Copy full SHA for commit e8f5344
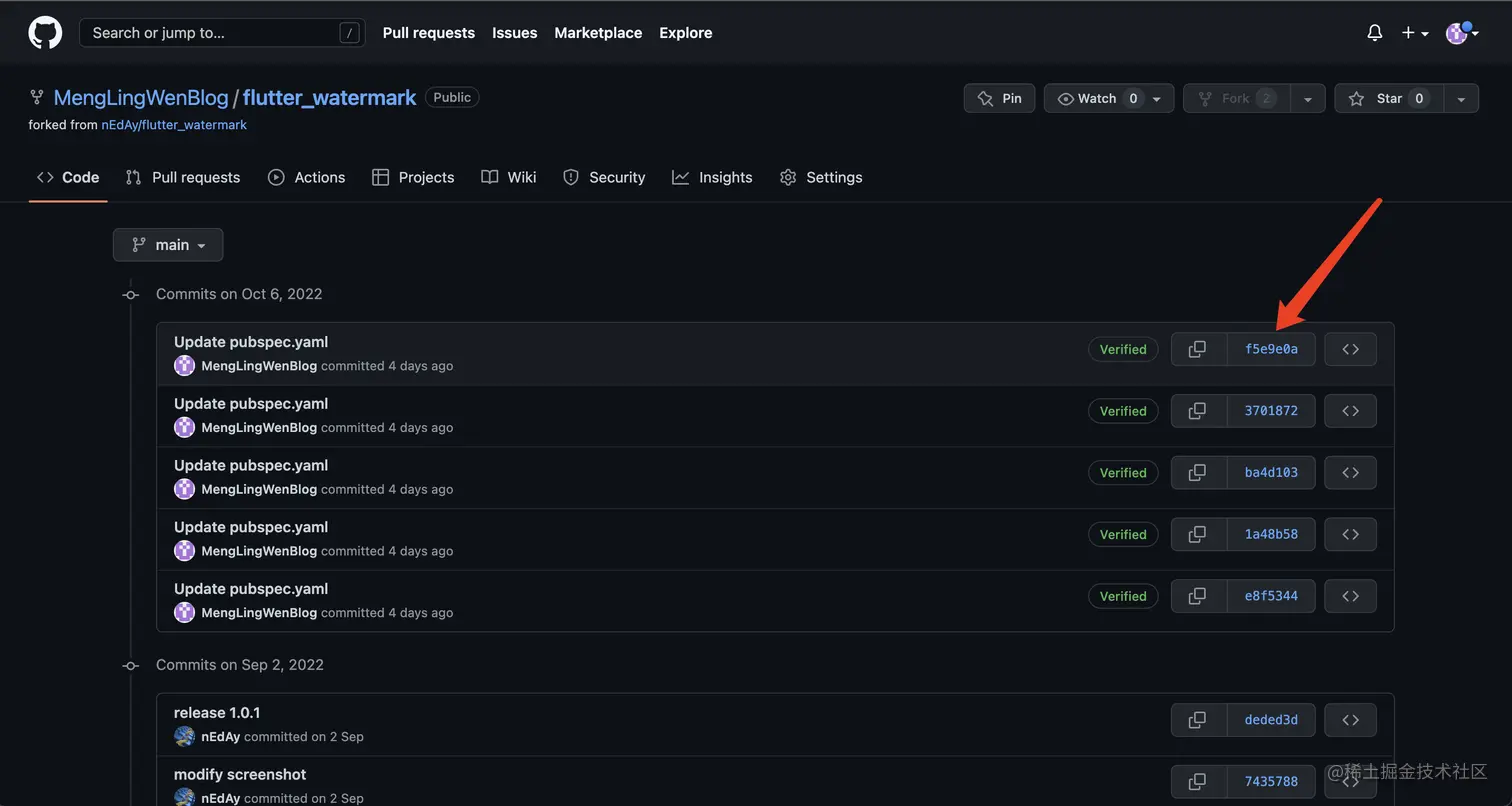This screenshot has width=1512, height=806. (1198, 596)
